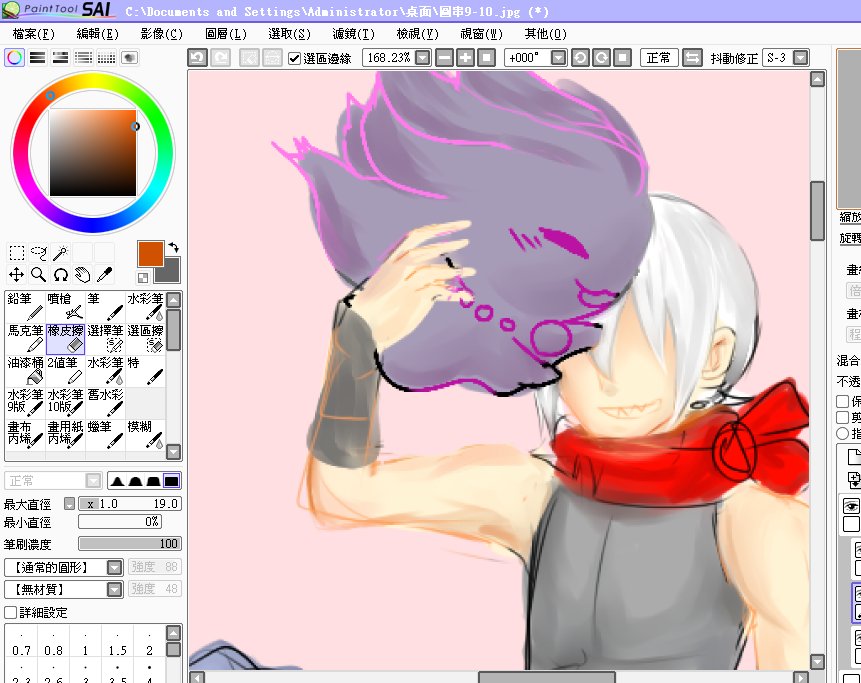Click the zoom out minus button
The height and width of the screenshot is (683, 861).
445,58
